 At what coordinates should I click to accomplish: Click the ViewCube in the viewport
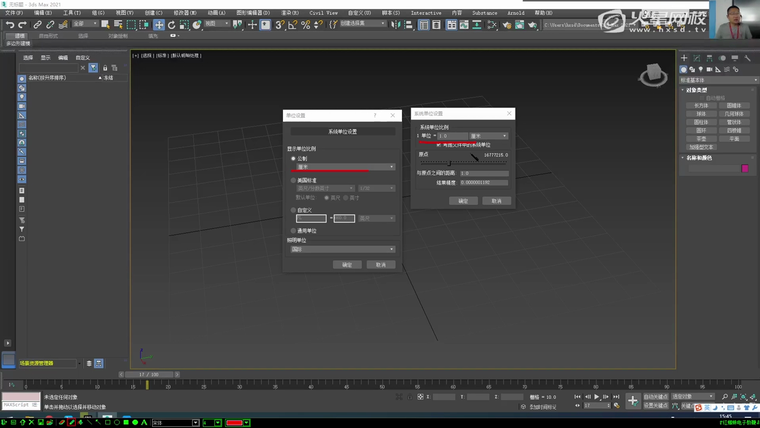[x=653, y=74]
